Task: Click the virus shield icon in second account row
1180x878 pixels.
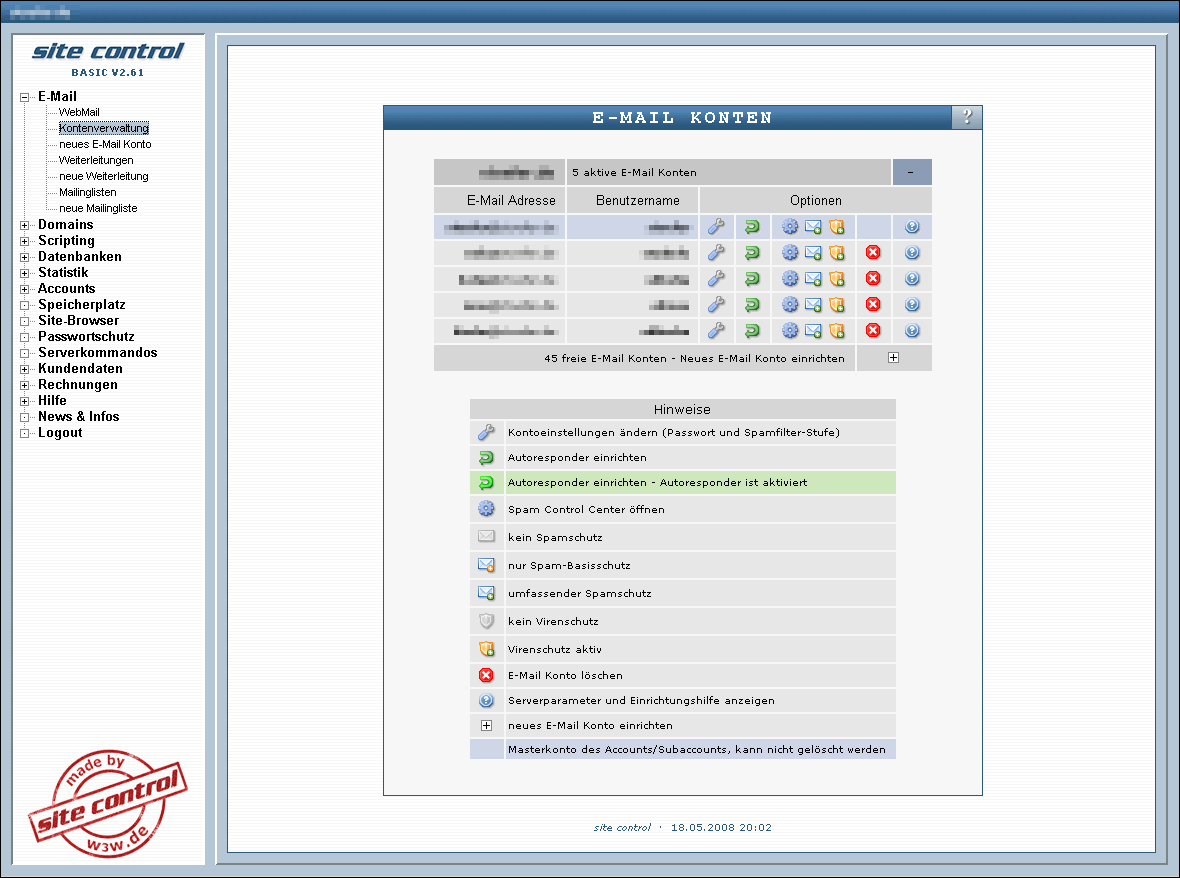Action: click(x=836, y=253)
